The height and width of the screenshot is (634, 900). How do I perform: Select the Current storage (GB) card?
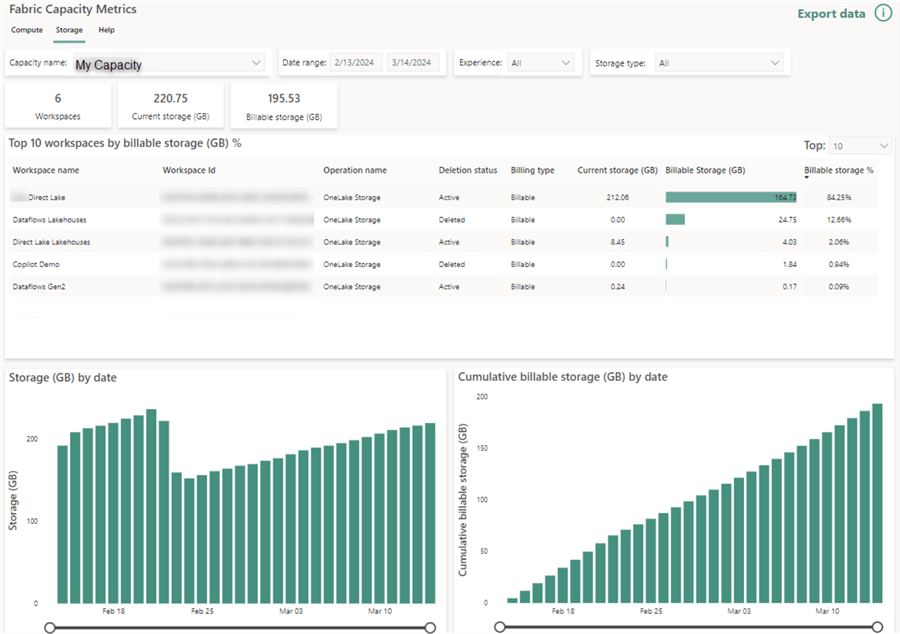170,104
